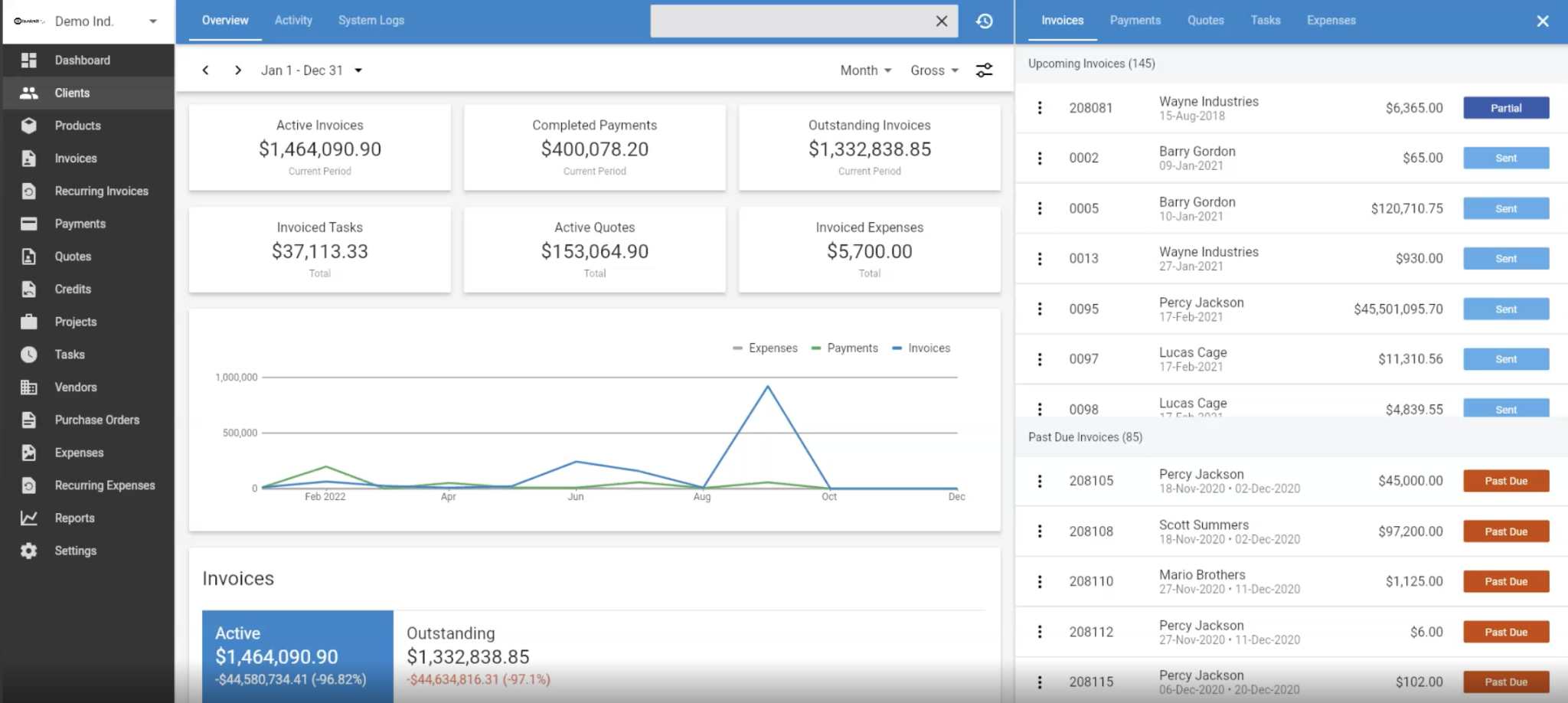Hide the Expenses line via its legend entry
1568x703 pixels.
(x=765, y=348)
